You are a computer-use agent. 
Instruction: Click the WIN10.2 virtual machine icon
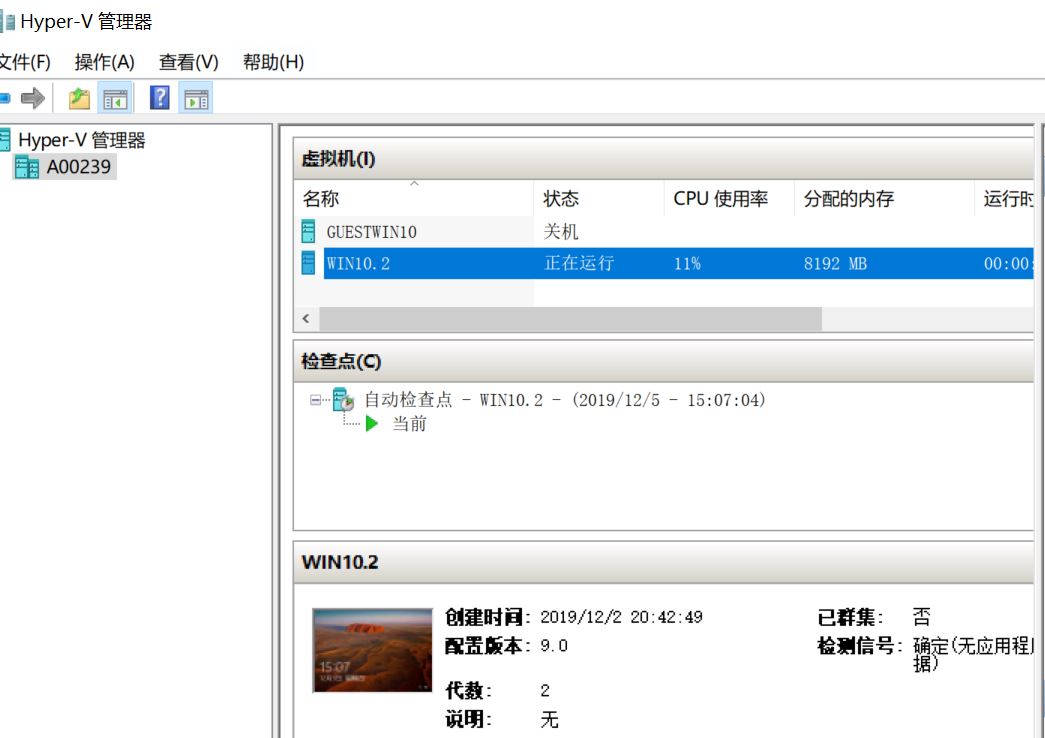pyautogui.click(x=309, y=263)
